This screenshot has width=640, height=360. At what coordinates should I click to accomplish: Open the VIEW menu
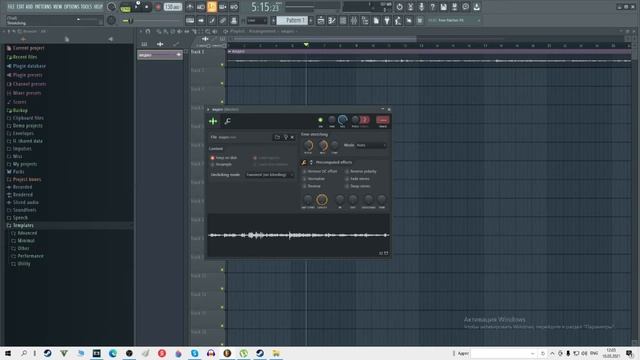[x=58, y=7]
